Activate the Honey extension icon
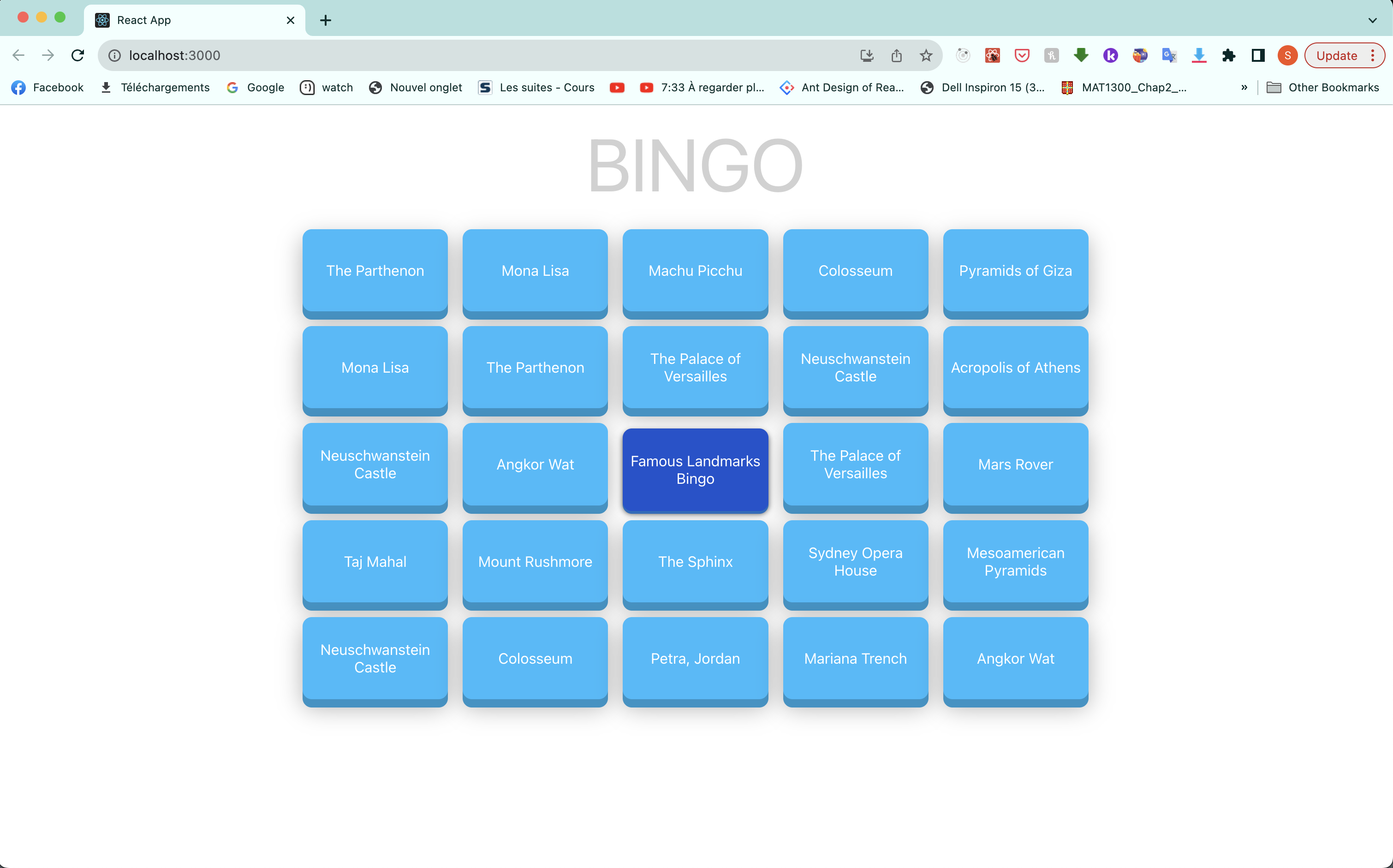 click(x=1051, y=55)
